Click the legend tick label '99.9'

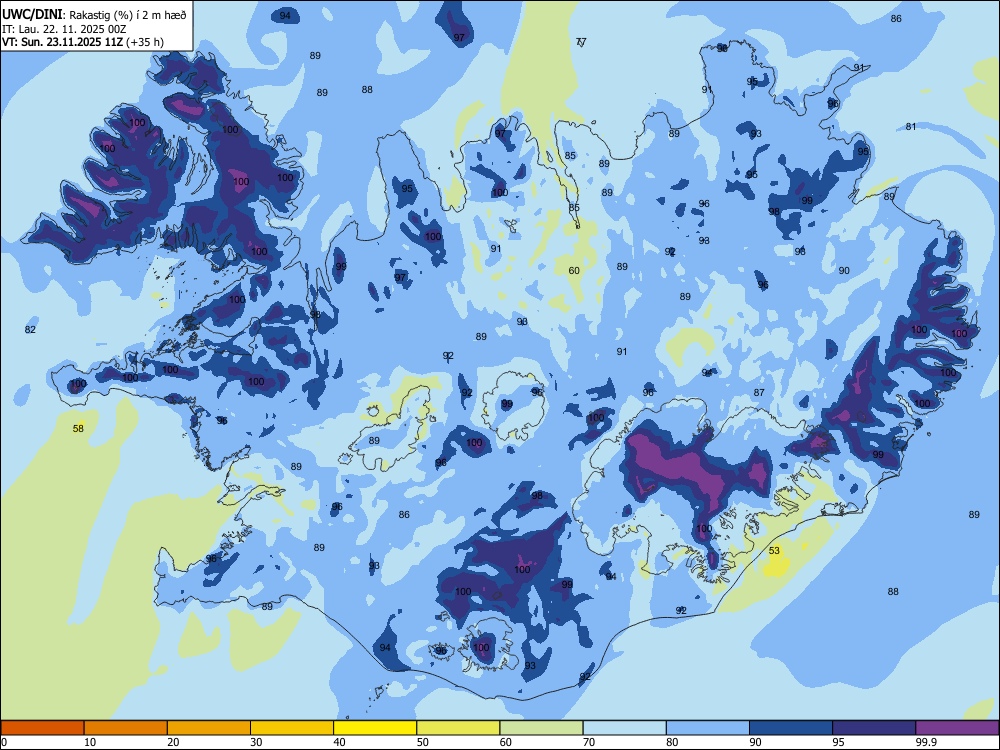pyautogui.click(x=926, y=742)
